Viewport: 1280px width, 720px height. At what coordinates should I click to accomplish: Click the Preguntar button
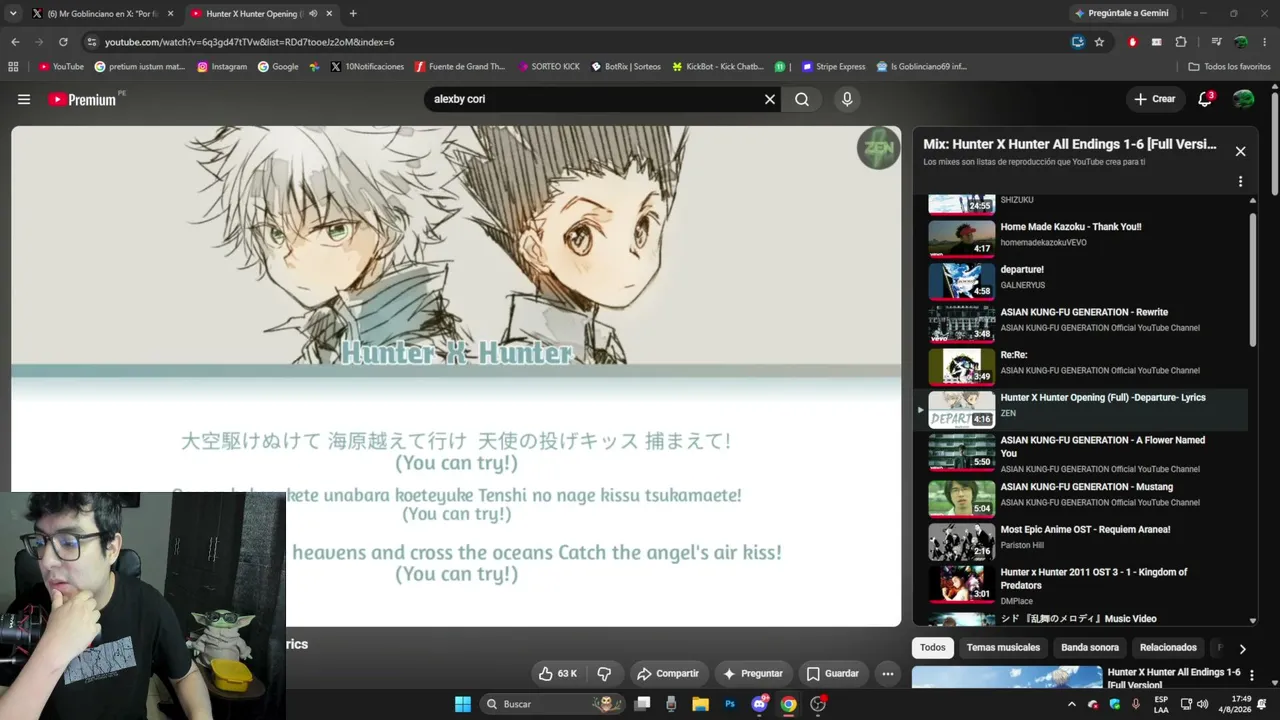tap(752, 674)
